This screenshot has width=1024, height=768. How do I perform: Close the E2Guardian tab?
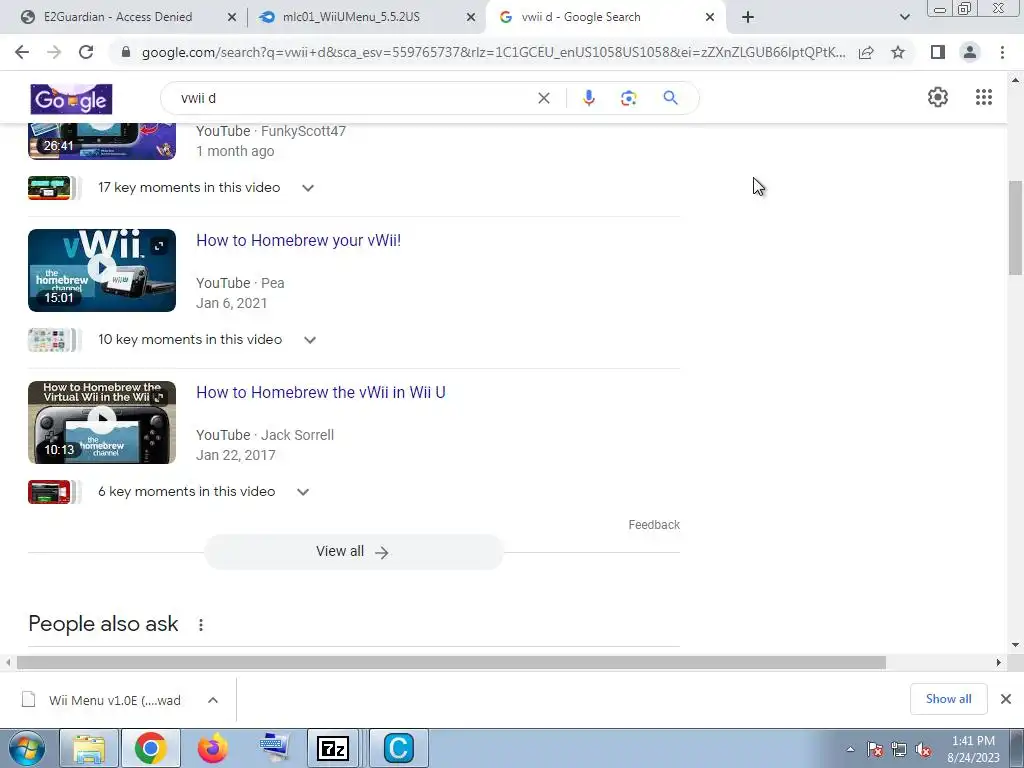coord(231,18)
